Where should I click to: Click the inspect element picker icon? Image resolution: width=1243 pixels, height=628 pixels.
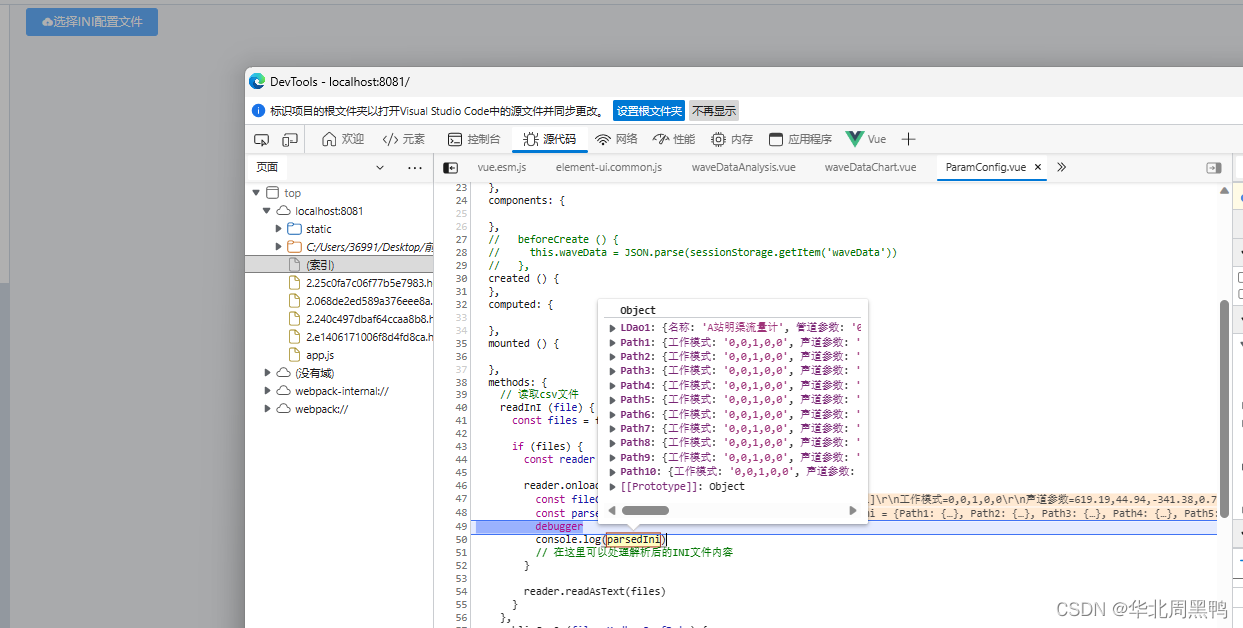[263, 139]
